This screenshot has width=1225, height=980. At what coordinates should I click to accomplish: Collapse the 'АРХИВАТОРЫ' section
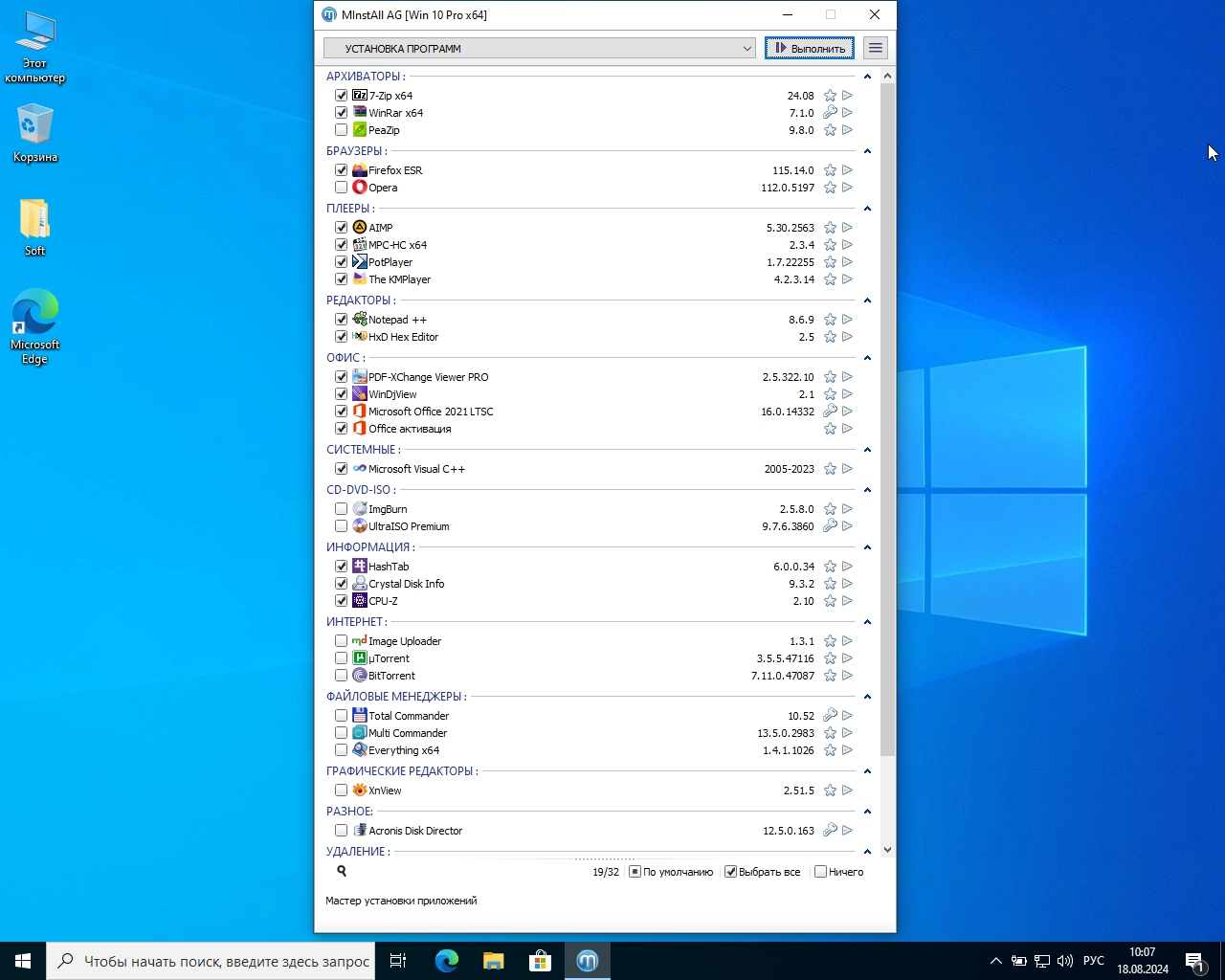(x=867, y=77)
